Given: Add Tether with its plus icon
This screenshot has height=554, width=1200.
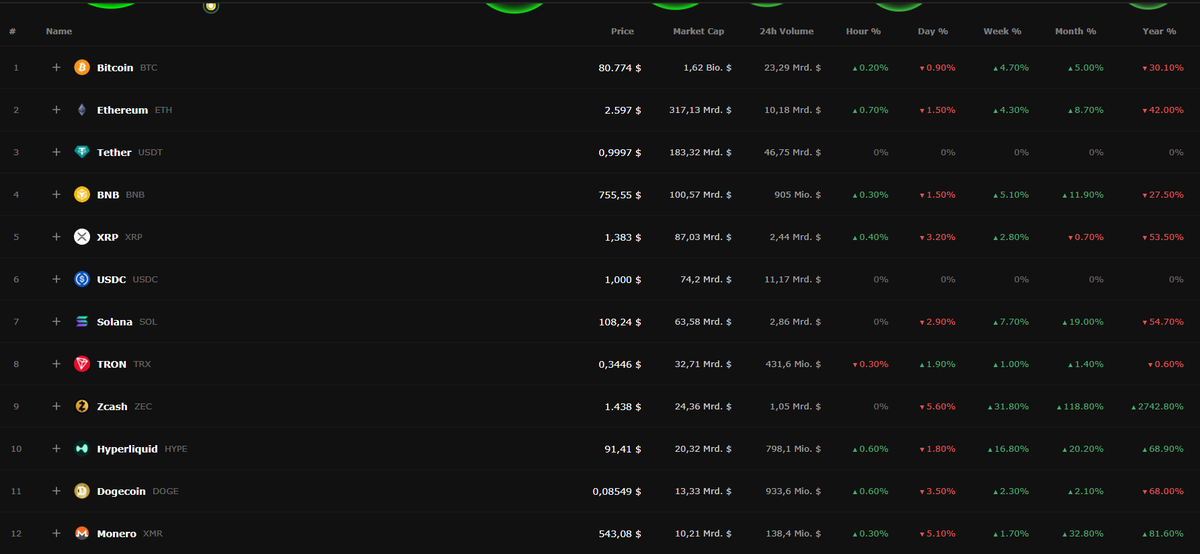Looking at the screenshot, I should (56, 152).
